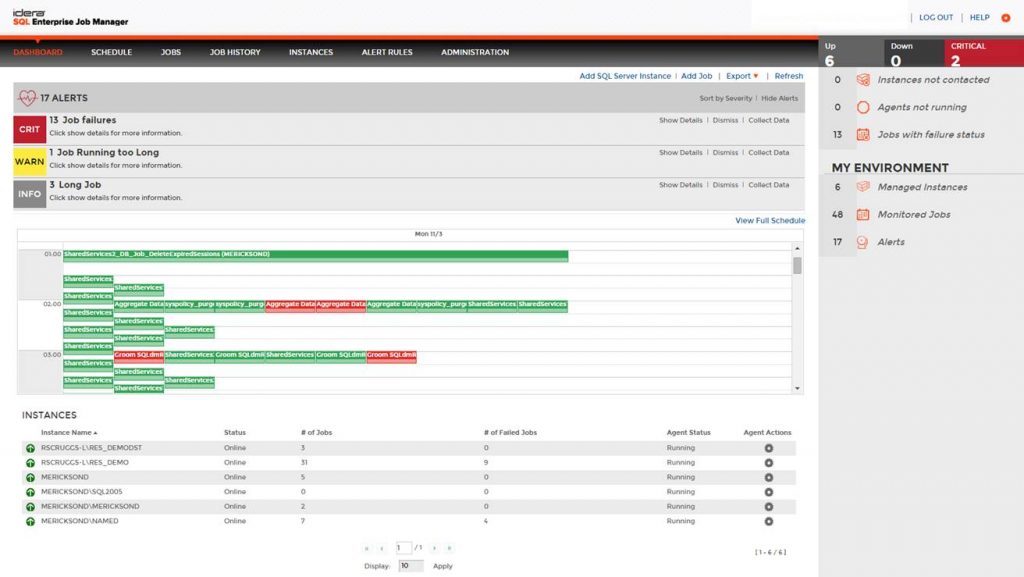The image size is (1024, 577).
Task: Go to next page arrow in pager
Action: 434,548
